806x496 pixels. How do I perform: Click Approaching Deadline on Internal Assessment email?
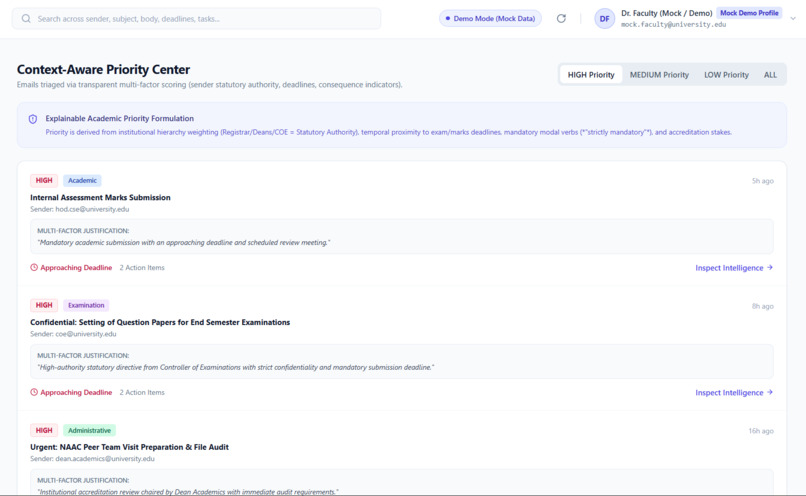click(76, 267)
